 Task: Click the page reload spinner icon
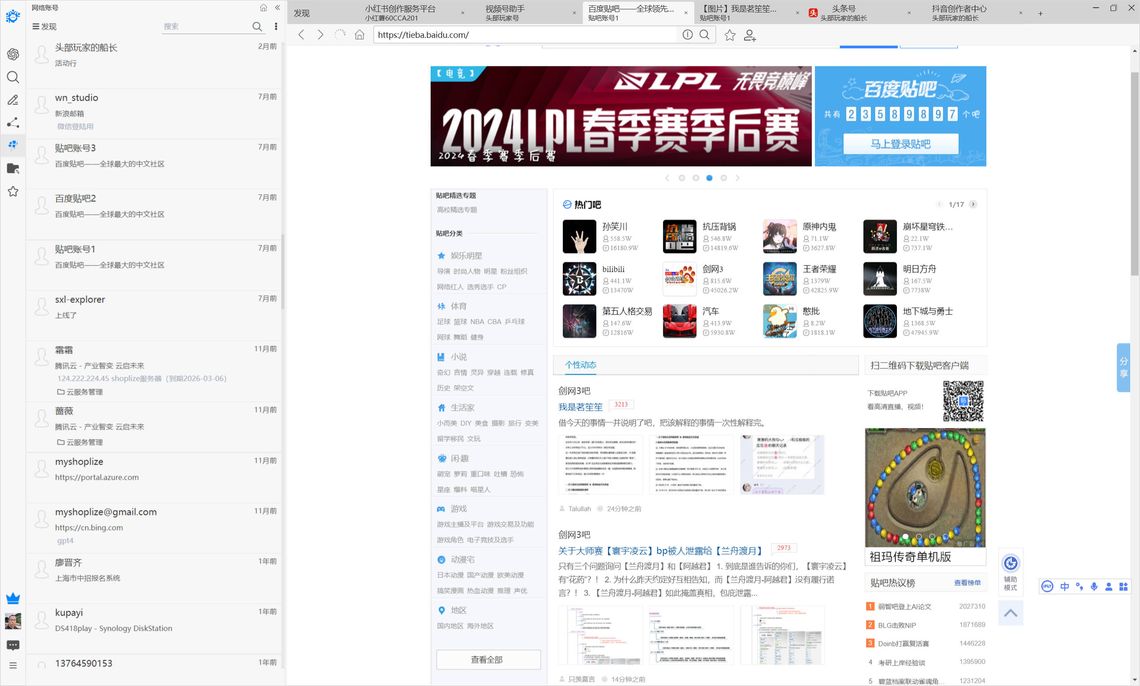coord(340,34)
